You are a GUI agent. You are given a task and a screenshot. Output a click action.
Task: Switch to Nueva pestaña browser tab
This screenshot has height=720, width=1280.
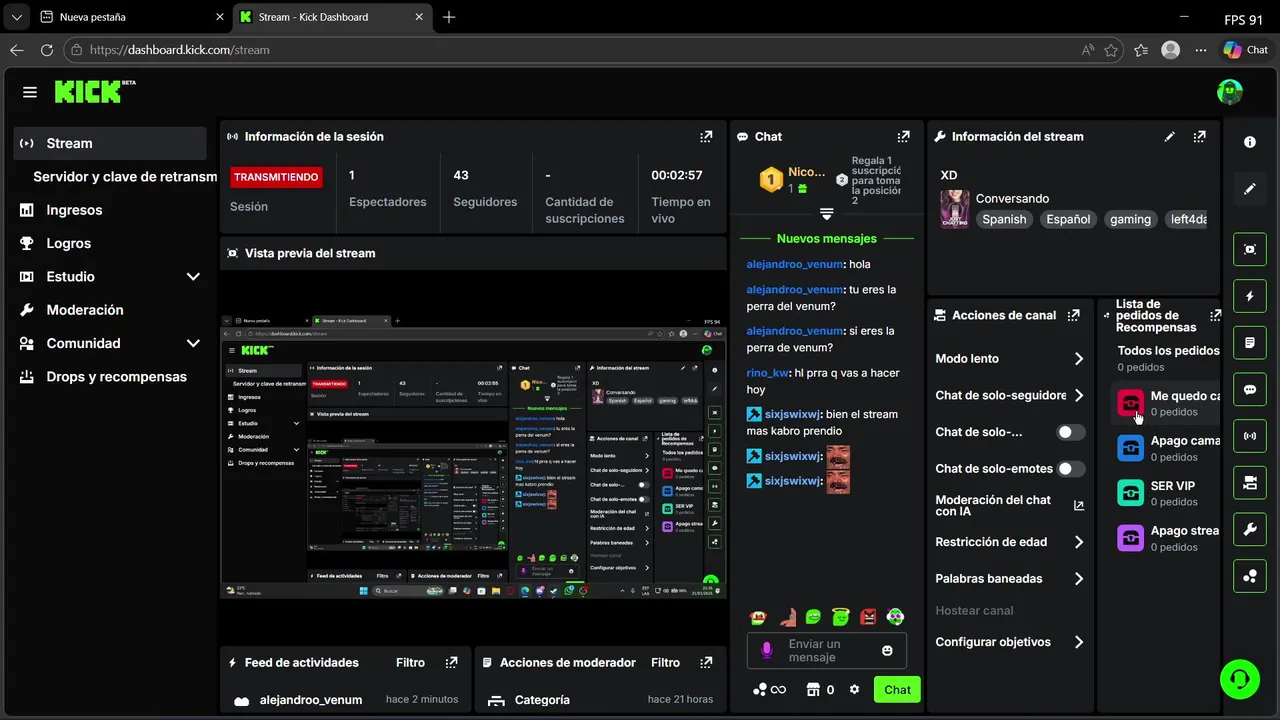point(130,17)
